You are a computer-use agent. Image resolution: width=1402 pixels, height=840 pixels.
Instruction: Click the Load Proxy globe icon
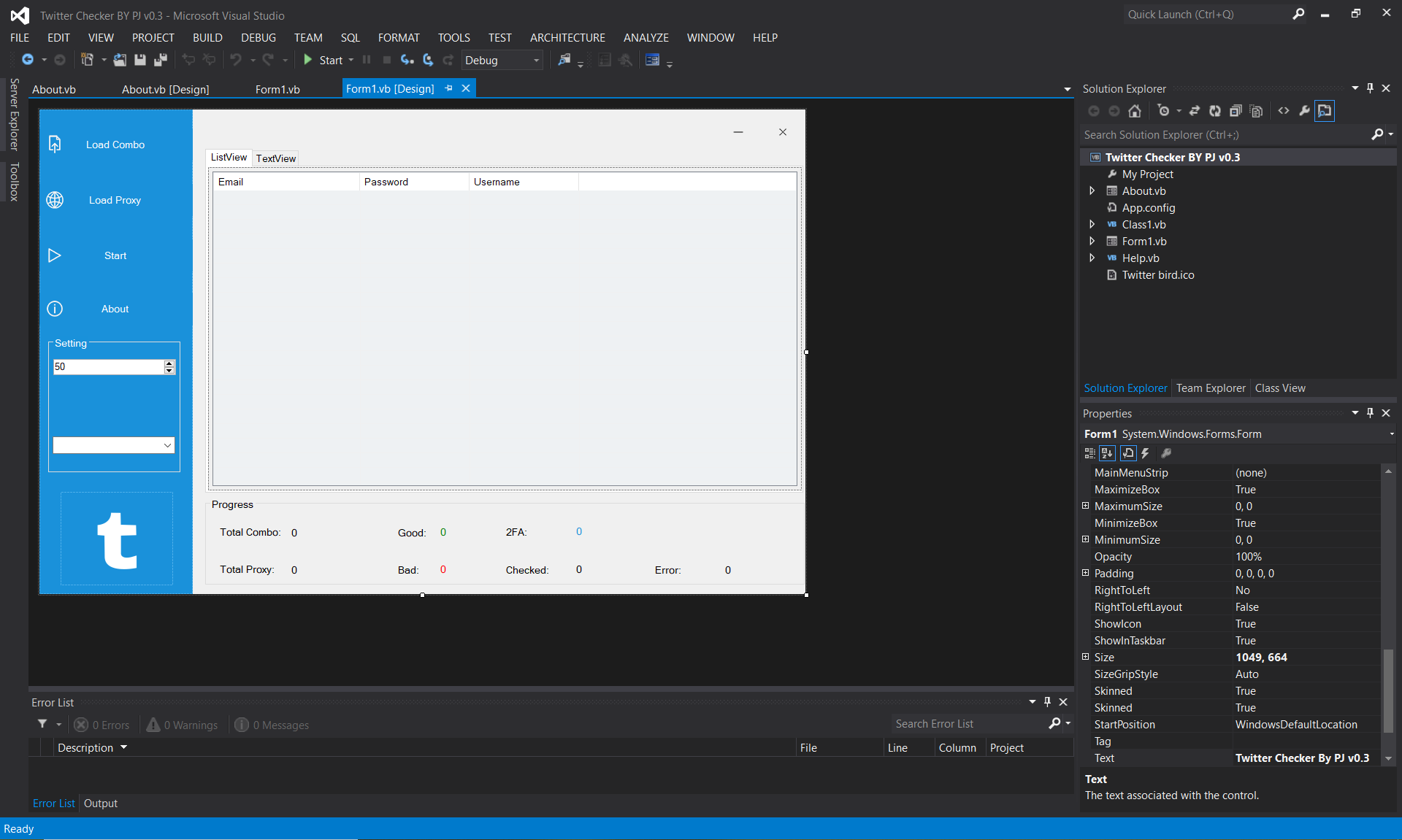54,200
